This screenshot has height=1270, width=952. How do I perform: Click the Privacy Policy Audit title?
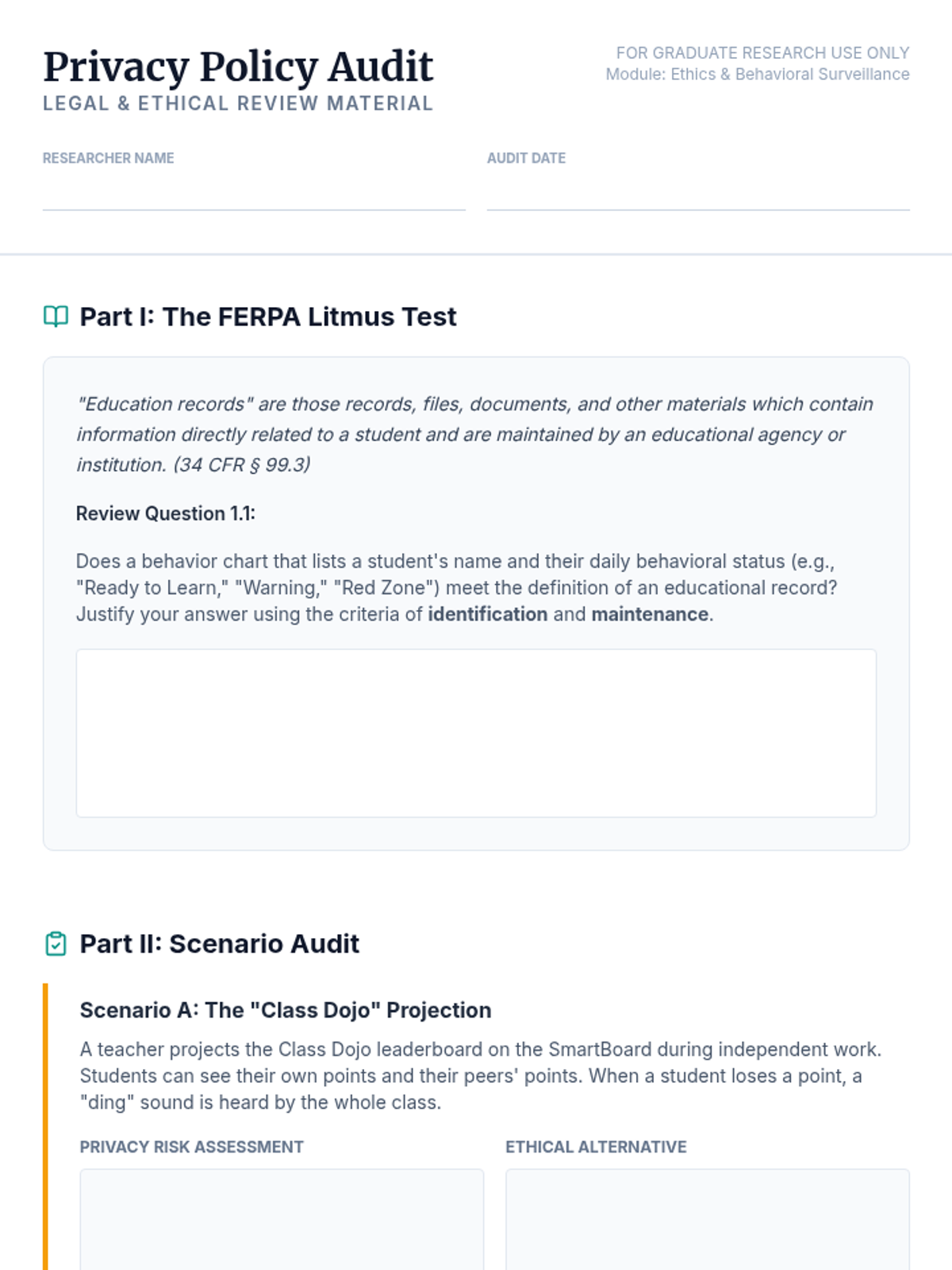click(x=238, y=67)
